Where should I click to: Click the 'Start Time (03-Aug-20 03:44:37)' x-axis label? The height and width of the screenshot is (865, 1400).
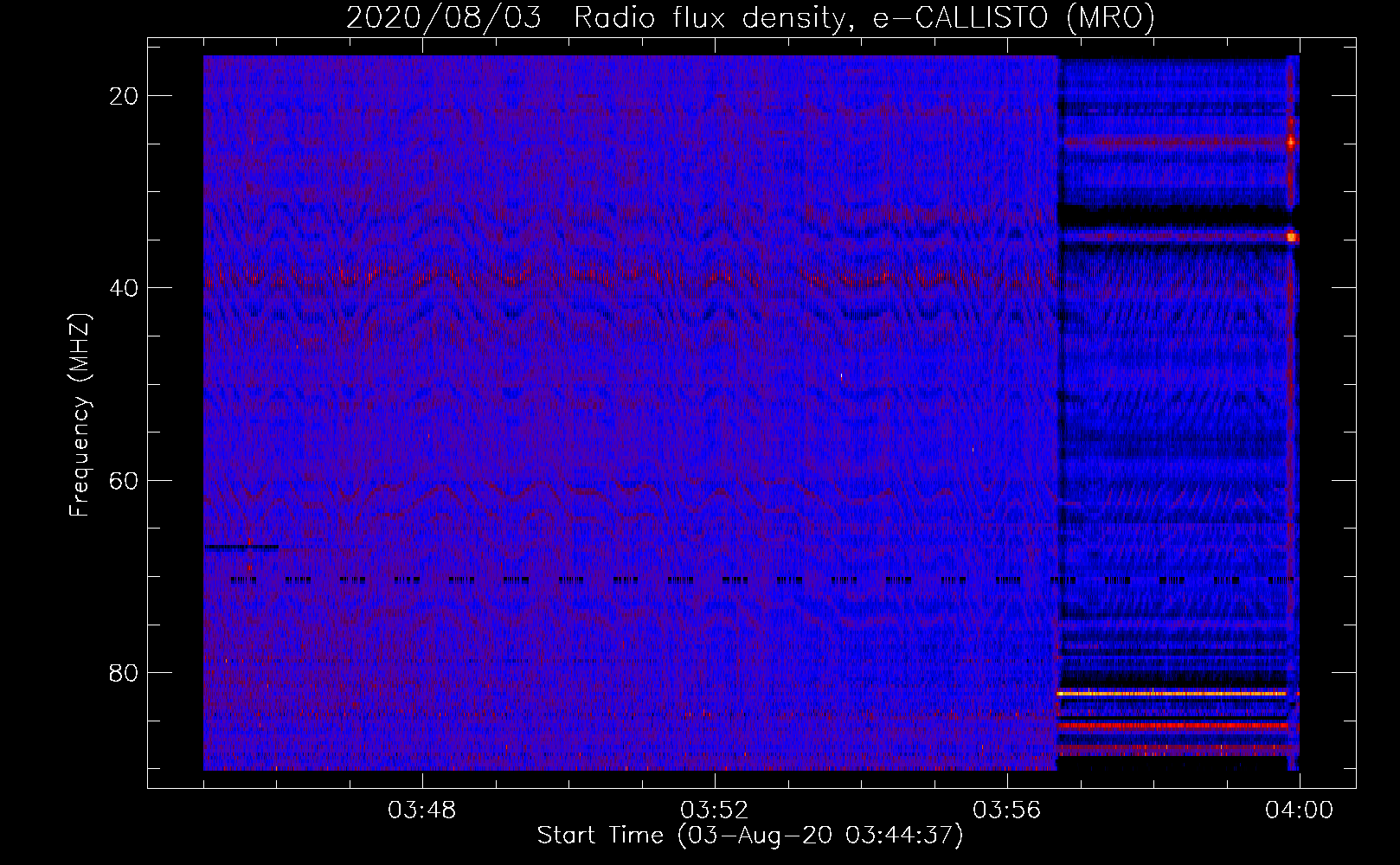click(750, 836)
